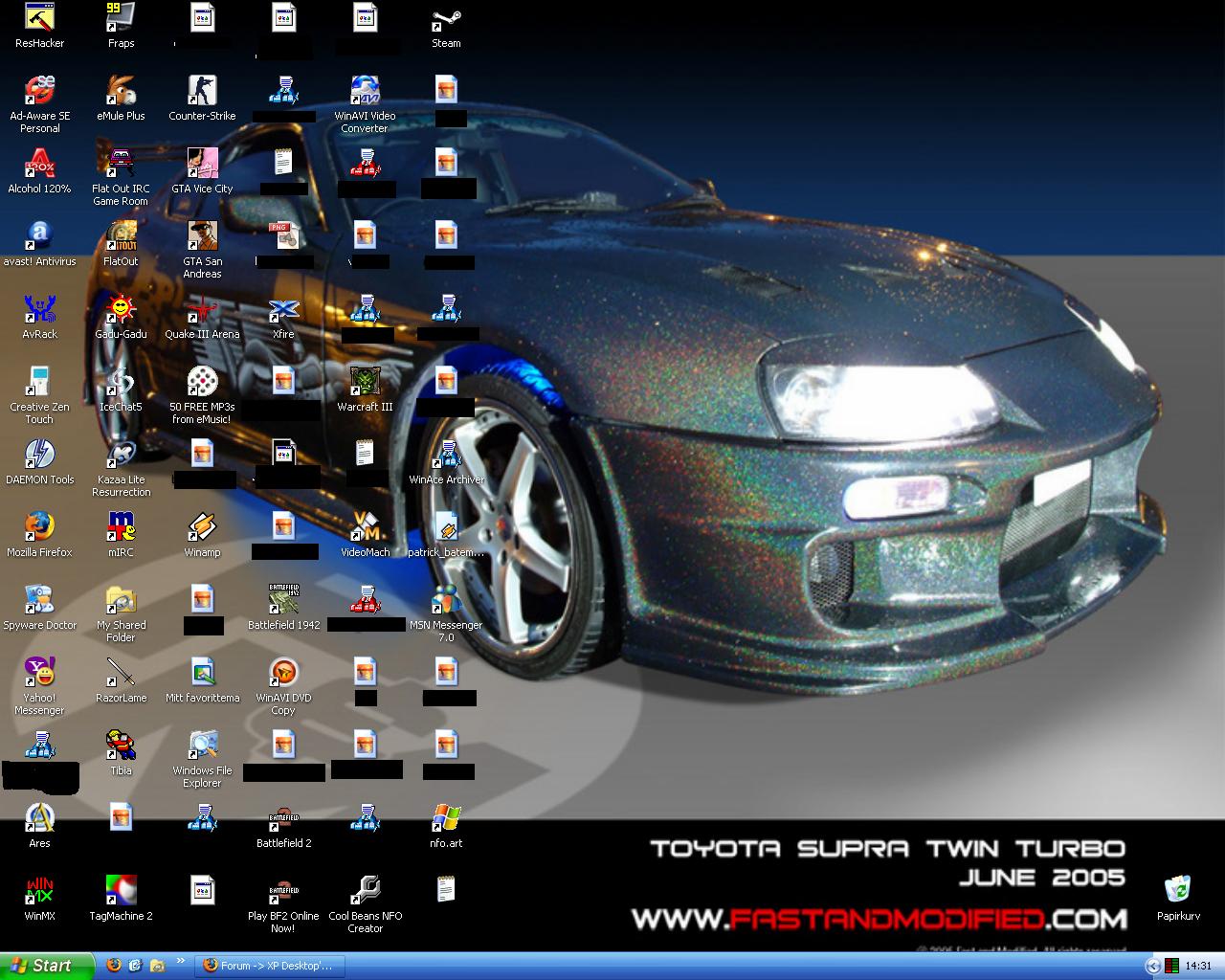The image size is (1225, 980).
Task: Launch GTA Vice City shortcut
Action: coord(202,171)
